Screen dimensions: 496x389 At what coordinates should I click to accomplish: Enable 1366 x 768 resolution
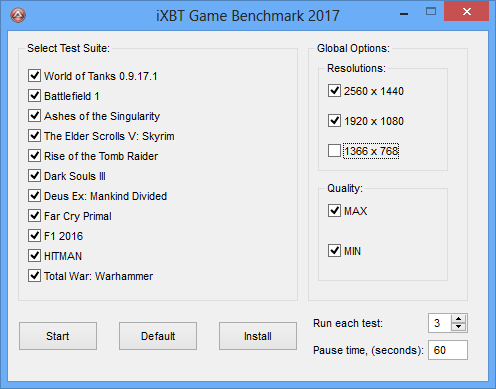(334, 151)
